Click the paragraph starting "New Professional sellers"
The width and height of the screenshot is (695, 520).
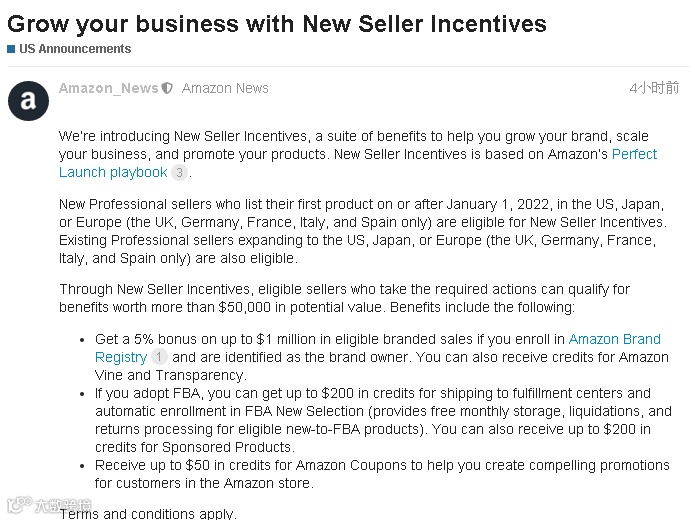coord(360,231)
